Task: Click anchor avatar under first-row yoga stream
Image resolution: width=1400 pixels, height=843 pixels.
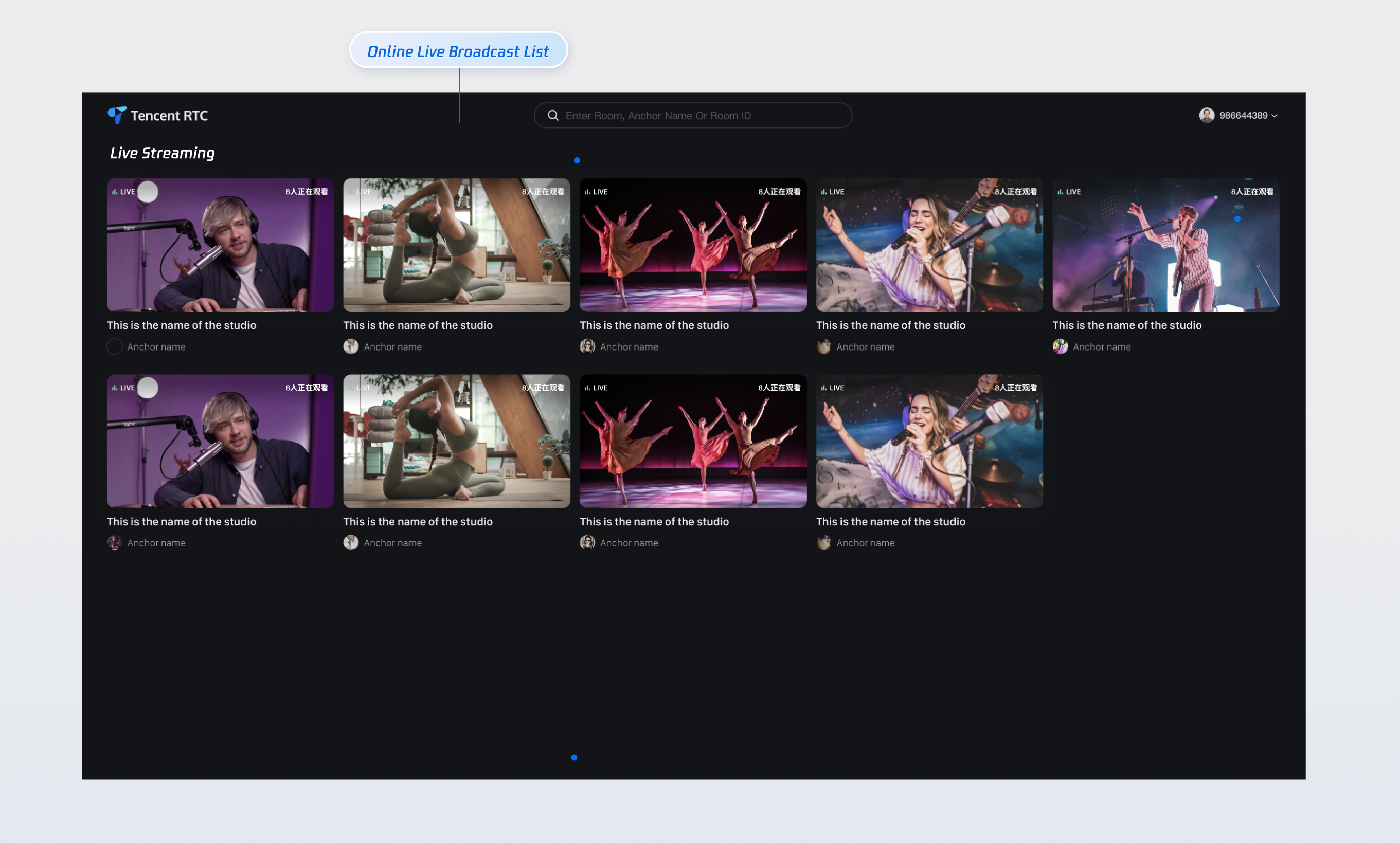Action: click(351, 346)
